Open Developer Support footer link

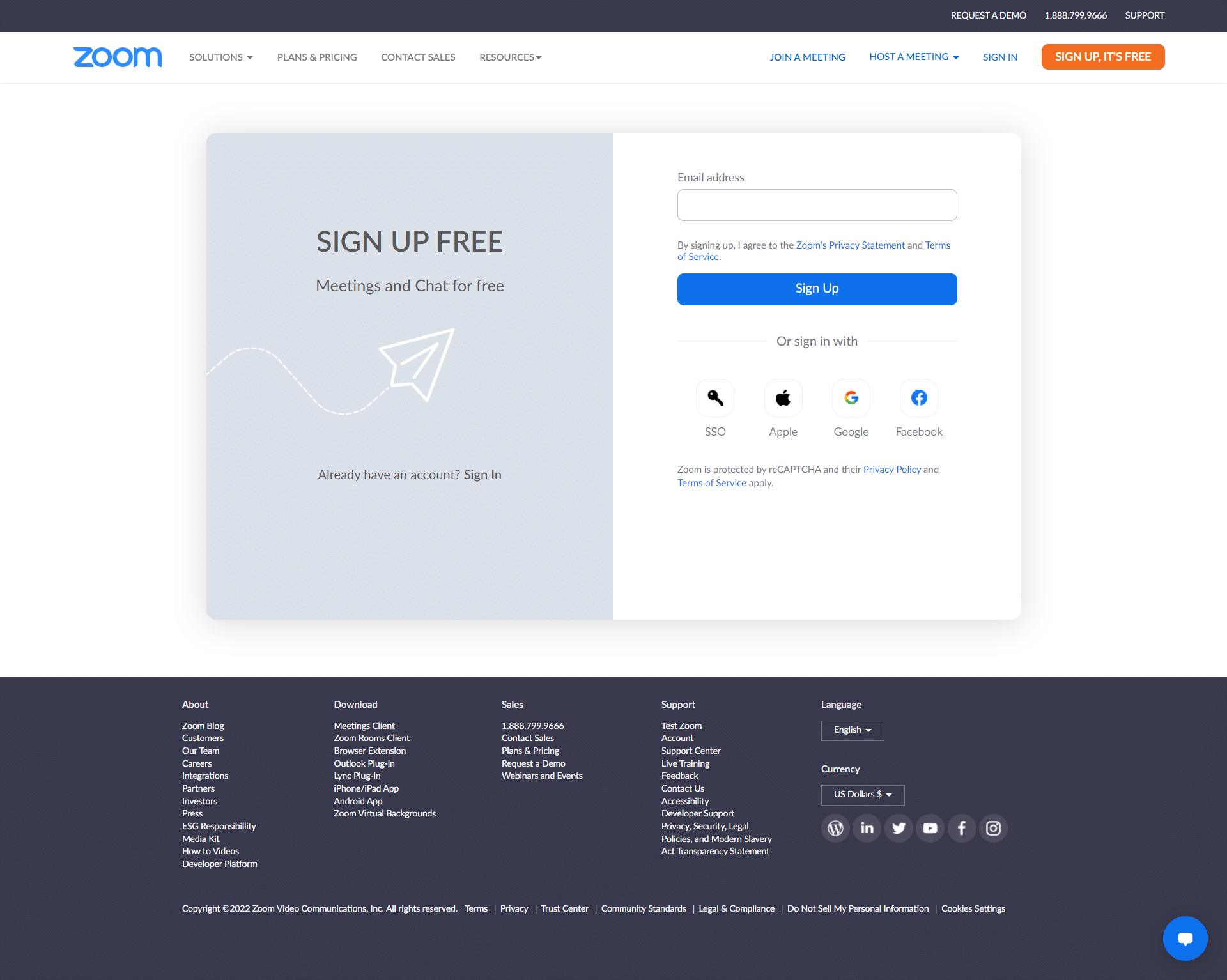[x=698, y=813]
